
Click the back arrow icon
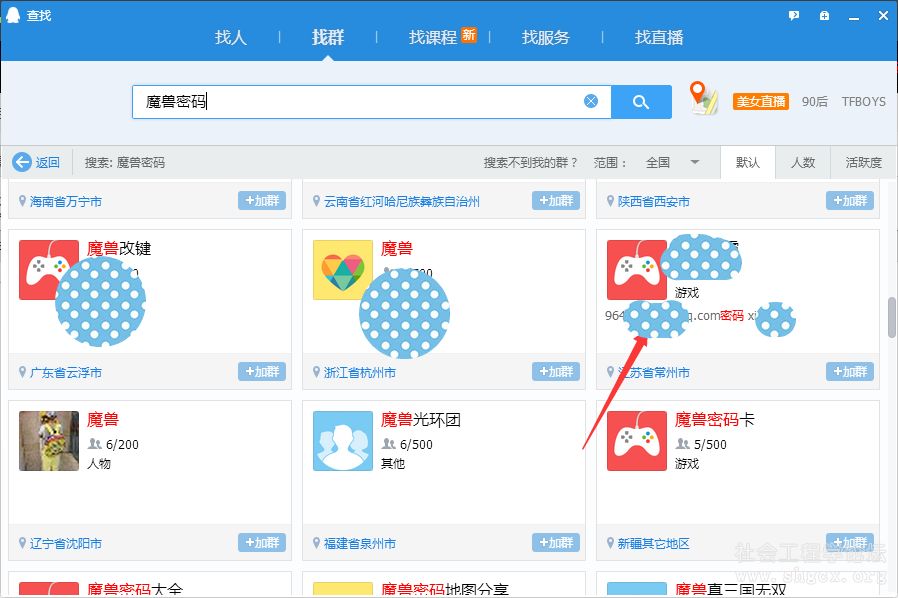[22, 162]
